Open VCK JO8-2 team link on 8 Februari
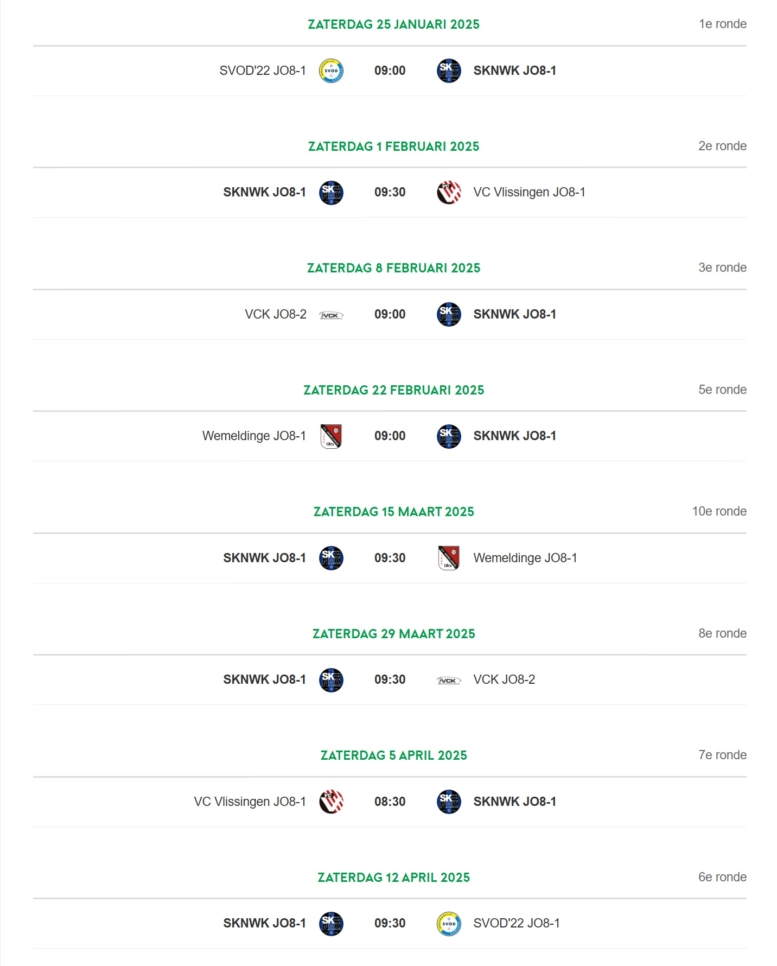Viewport: 777px width, 966px height. coord(275,314)
